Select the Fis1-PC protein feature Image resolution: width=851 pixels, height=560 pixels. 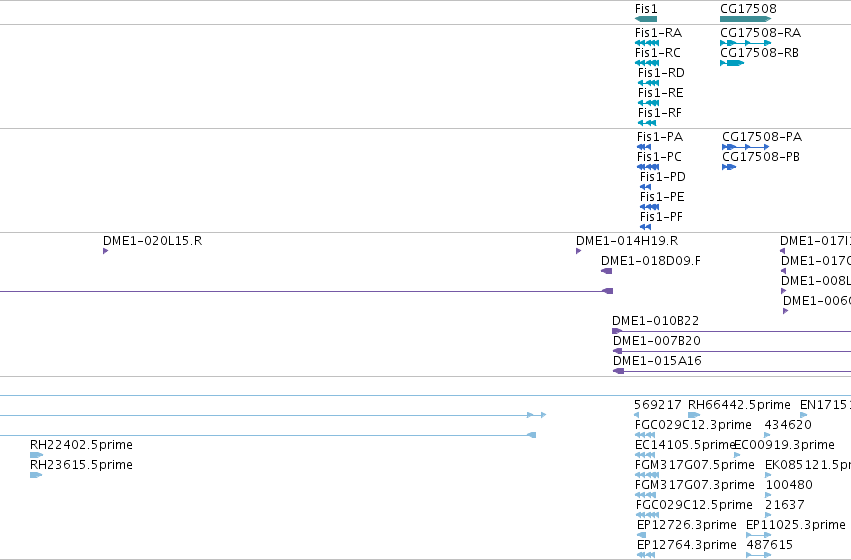pyautogui.click(x=659, y=157)
